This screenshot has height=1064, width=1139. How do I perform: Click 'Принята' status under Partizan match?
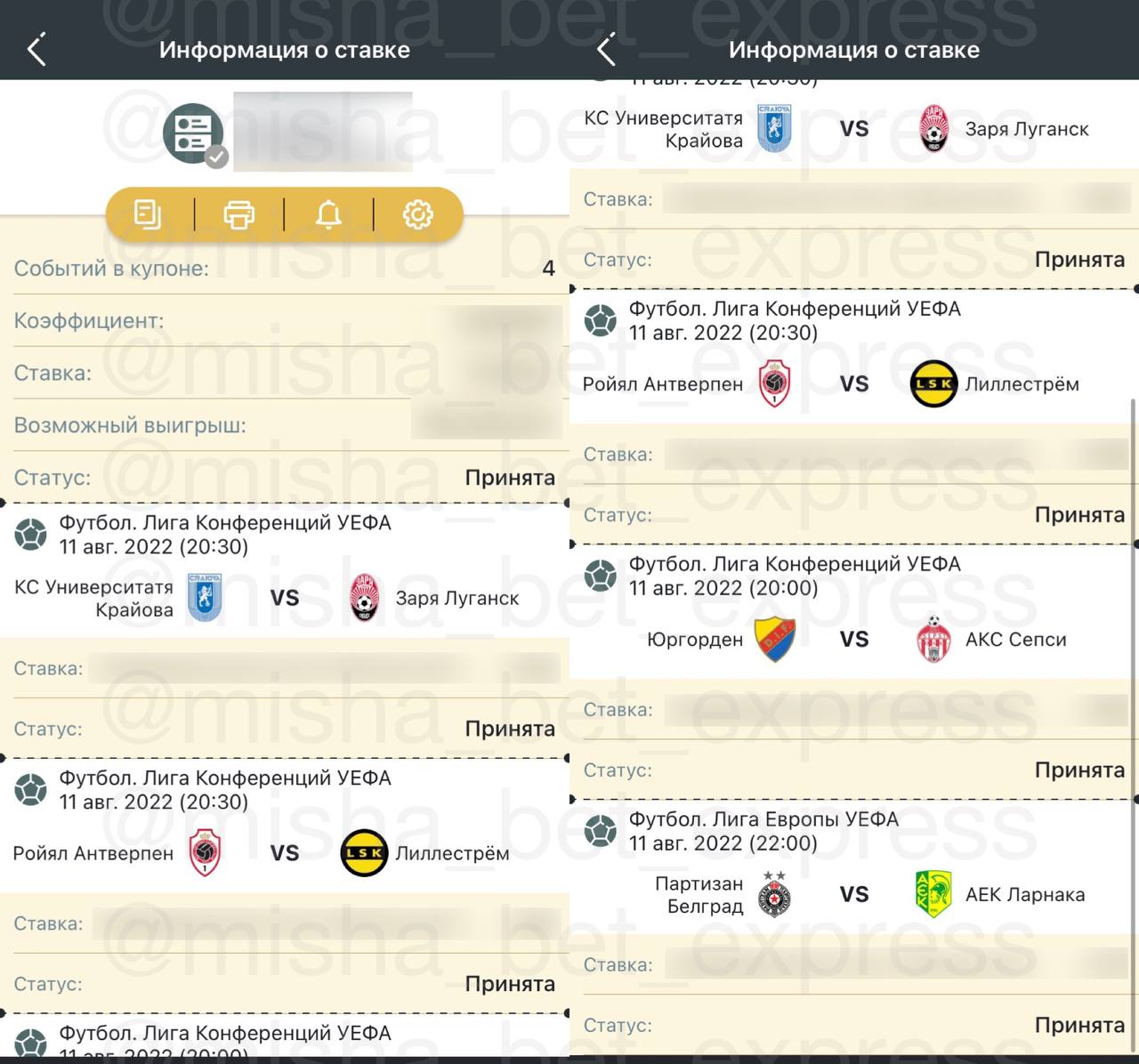tap(1079, 1026)
